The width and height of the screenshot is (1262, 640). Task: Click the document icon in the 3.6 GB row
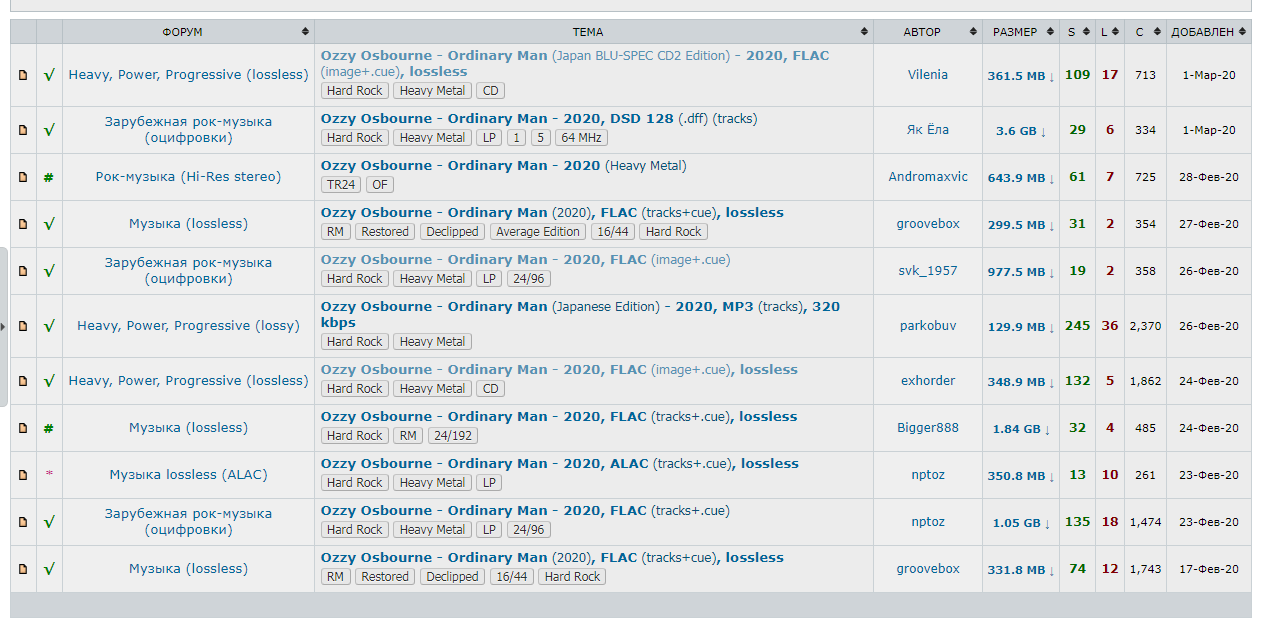point(23,130)
